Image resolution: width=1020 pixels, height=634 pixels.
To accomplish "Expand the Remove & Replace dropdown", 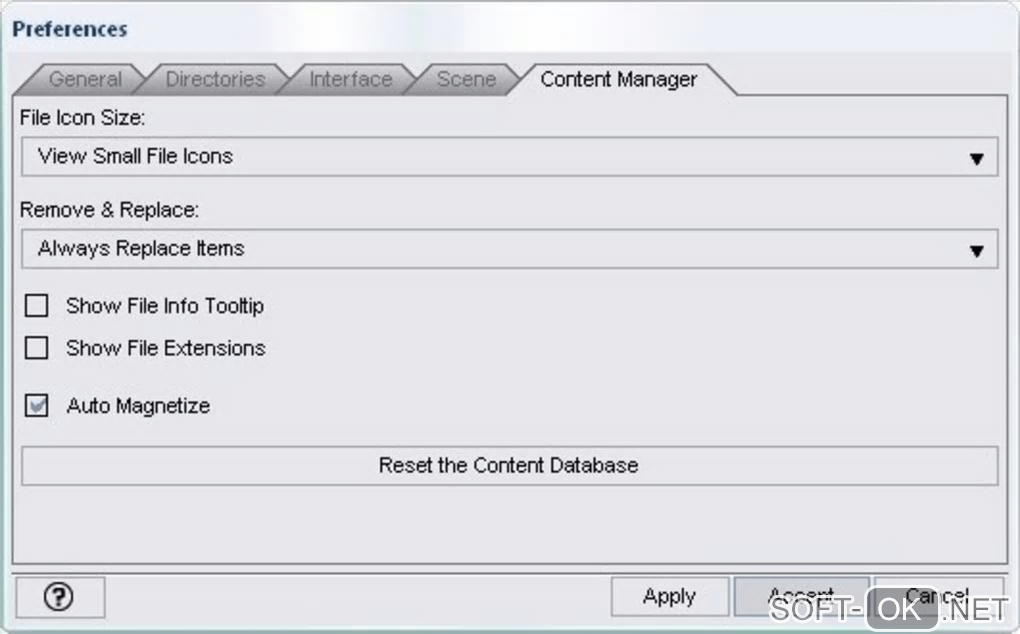I will (x=508, y=249).
